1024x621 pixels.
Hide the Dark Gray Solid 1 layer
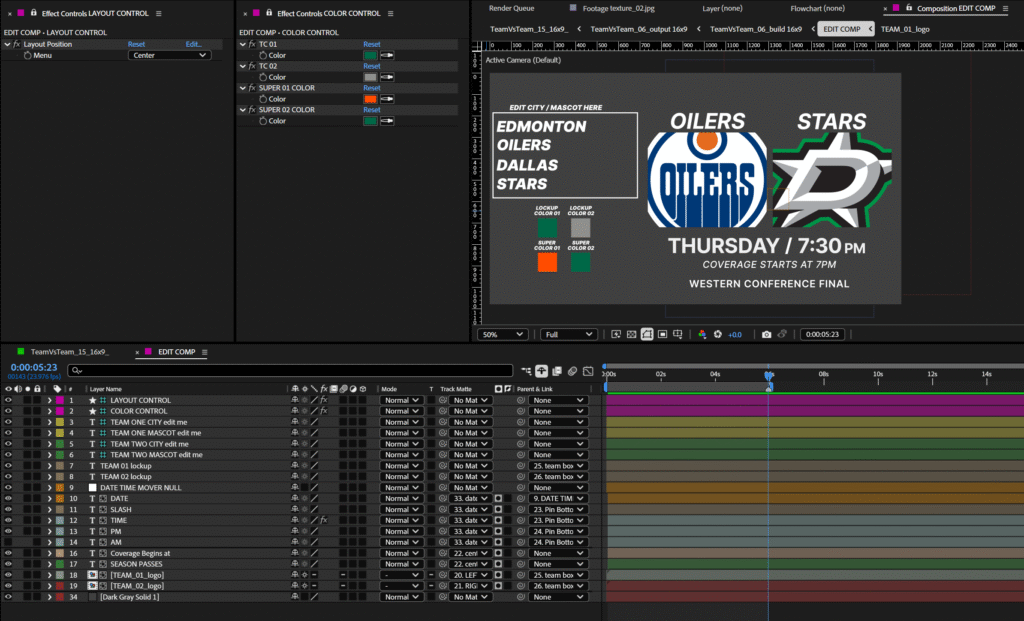[x=8, y=597]
